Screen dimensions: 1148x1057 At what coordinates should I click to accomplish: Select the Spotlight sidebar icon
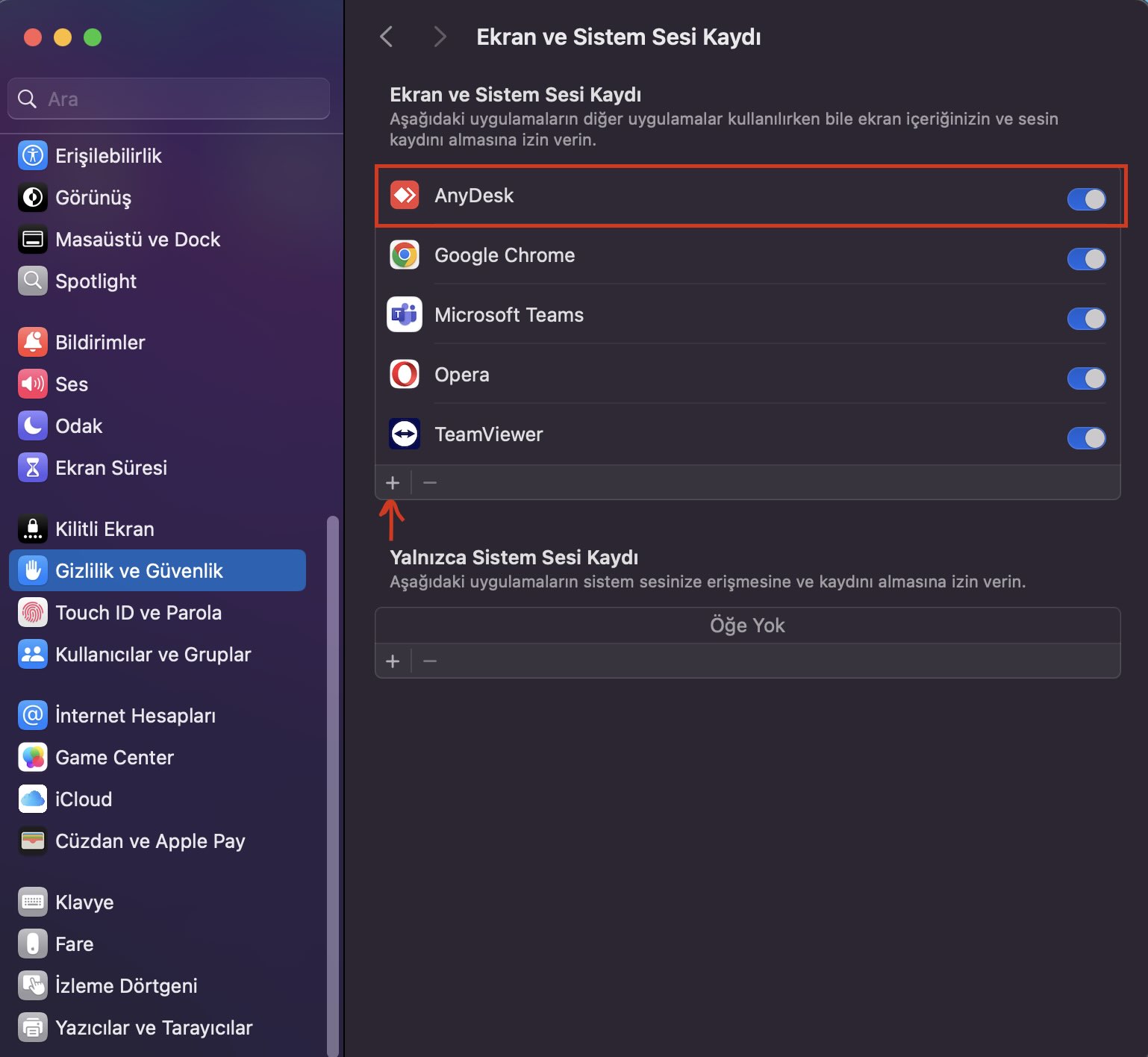pyautogui.click(x=33, y=281)
